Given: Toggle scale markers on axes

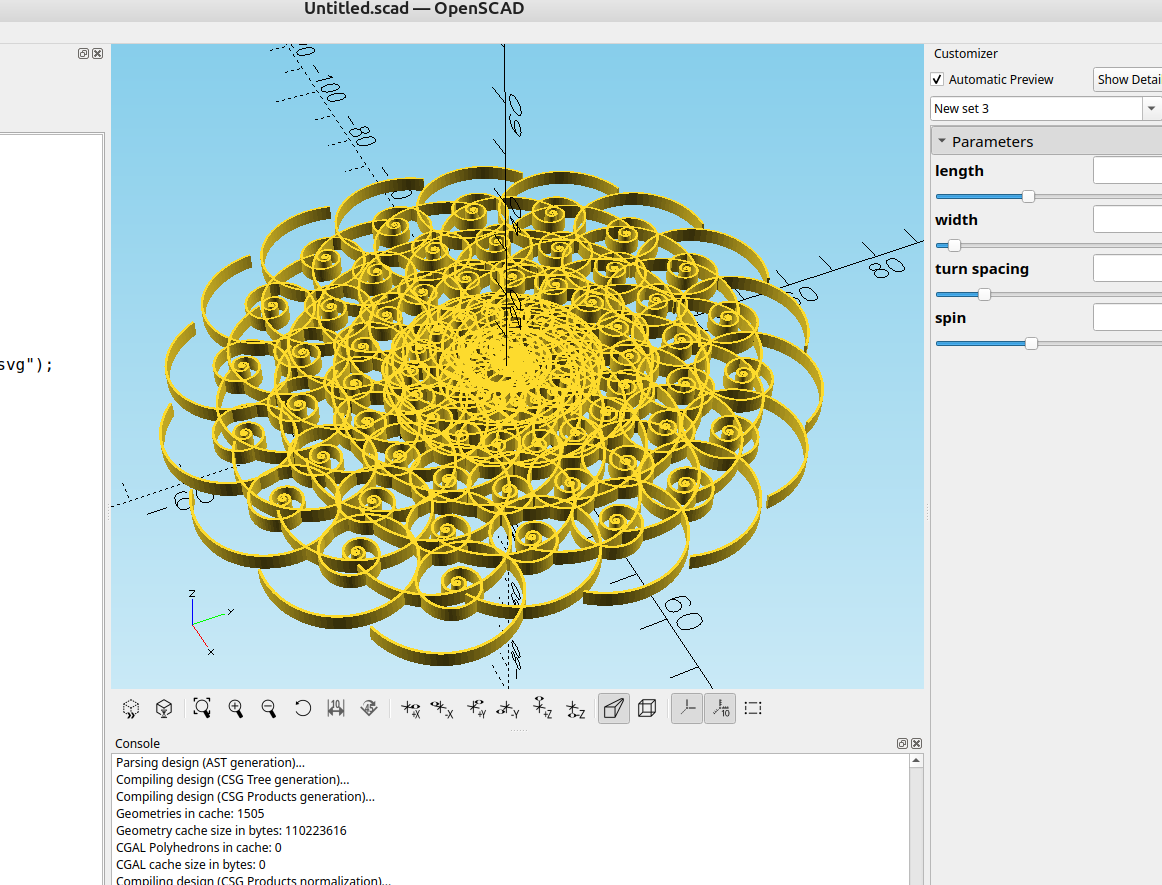Looking at the screenshot, I should click(720, 709).
